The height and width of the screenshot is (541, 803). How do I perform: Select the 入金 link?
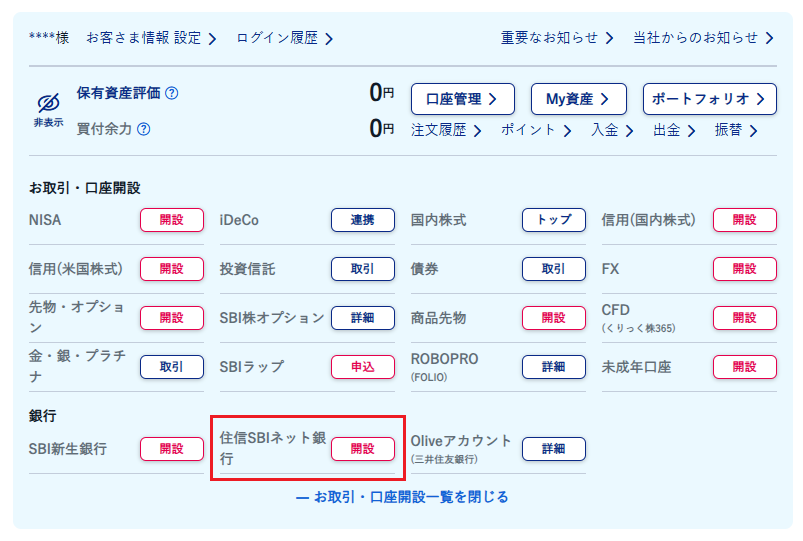coord(612,130)
